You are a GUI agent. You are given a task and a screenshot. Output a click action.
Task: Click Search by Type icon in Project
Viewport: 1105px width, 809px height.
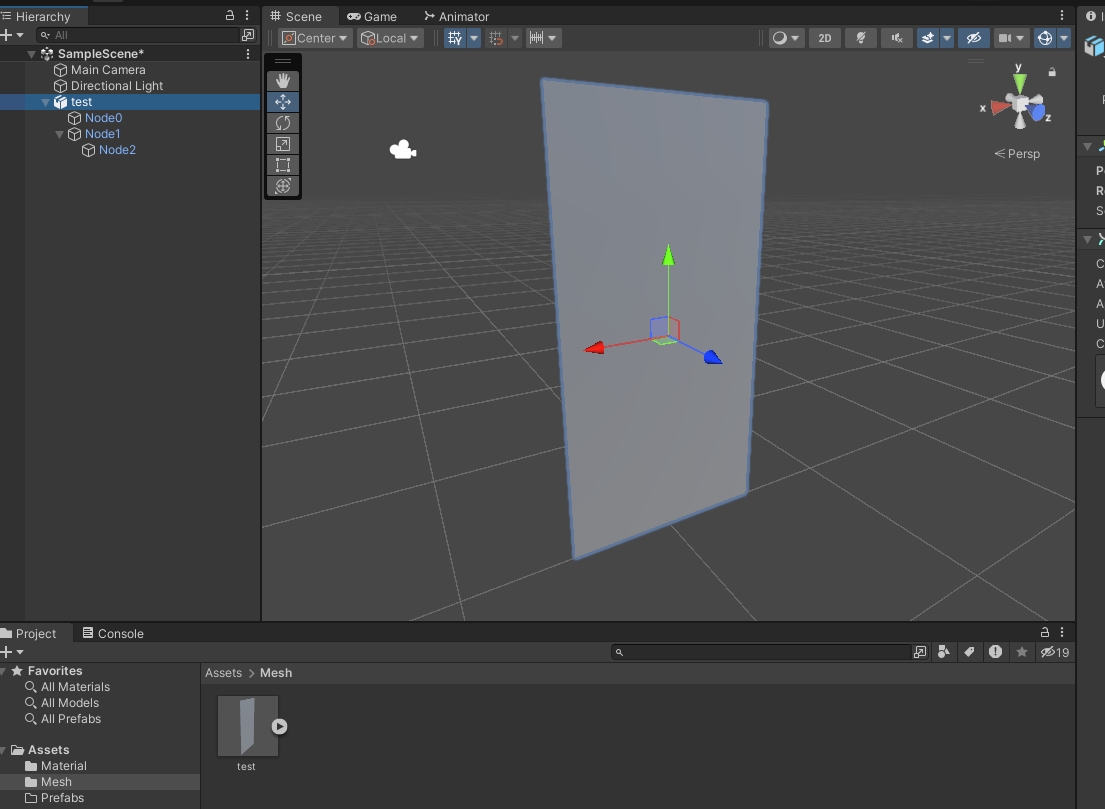[944, 652]
